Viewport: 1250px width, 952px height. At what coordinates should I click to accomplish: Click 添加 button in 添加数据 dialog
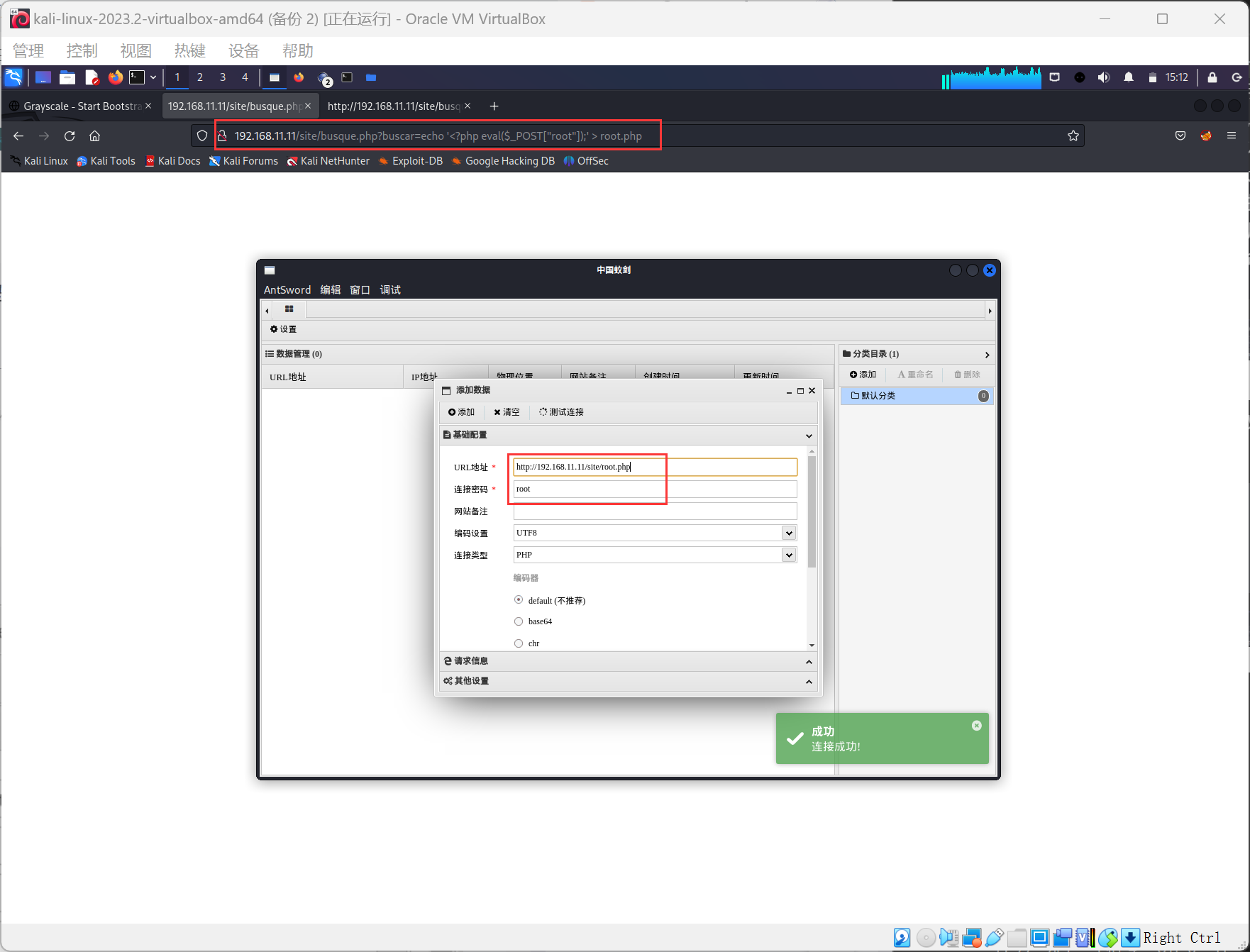(x=461, y=412)
